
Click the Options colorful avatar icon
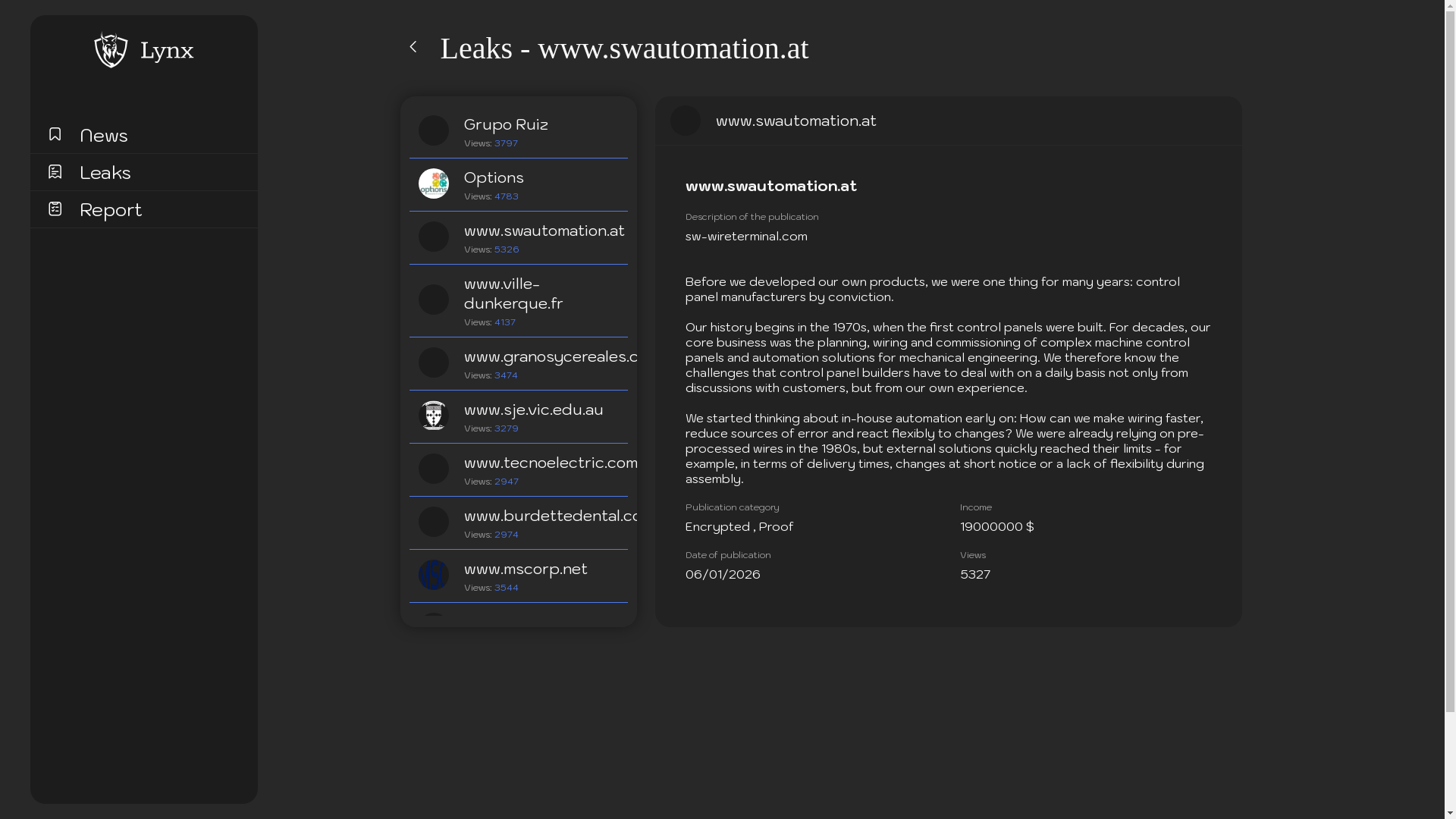tap(434, 184)
